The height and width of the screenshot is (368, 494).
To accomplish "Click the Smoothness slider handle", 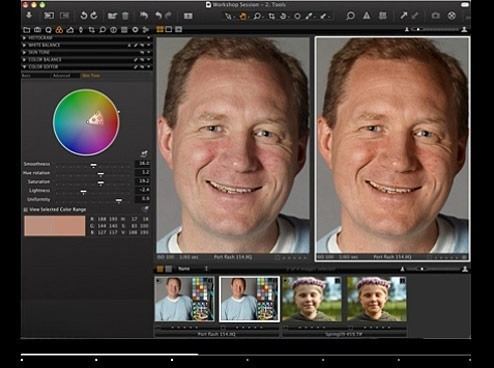I will (x=93, y=165).
